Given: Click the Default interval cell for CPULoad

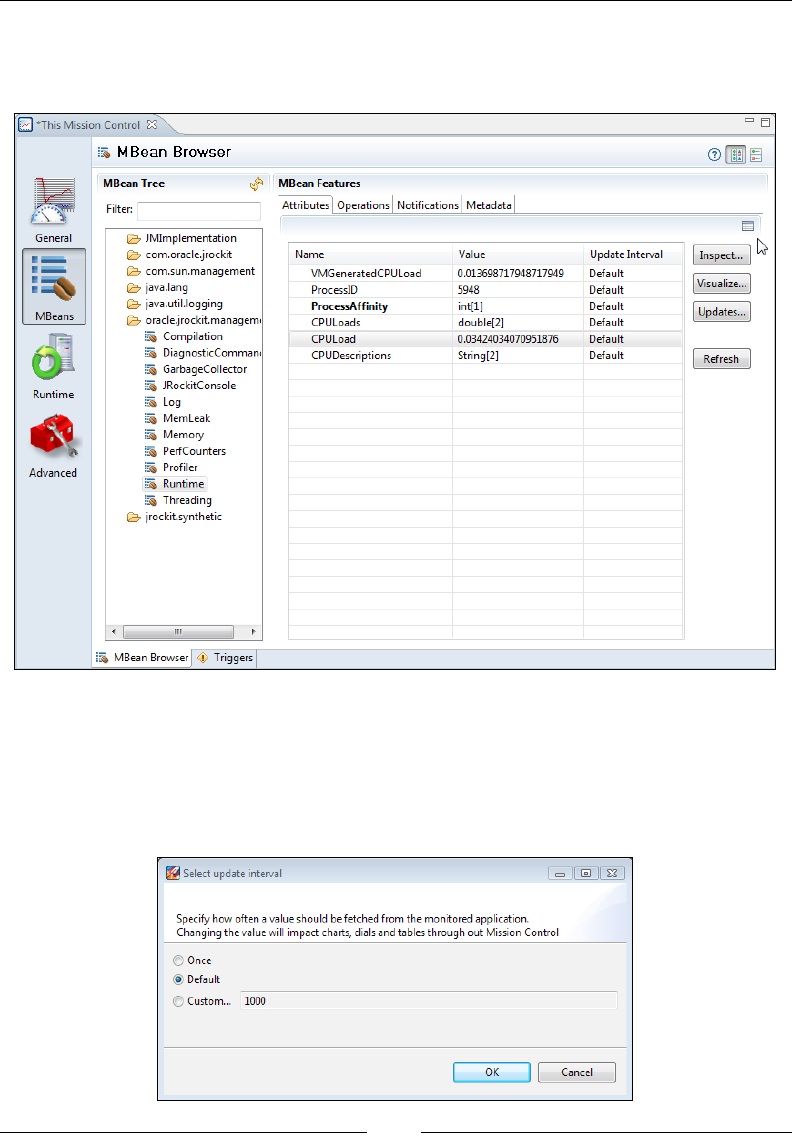Looking at the screenshot, I should 633,339.
